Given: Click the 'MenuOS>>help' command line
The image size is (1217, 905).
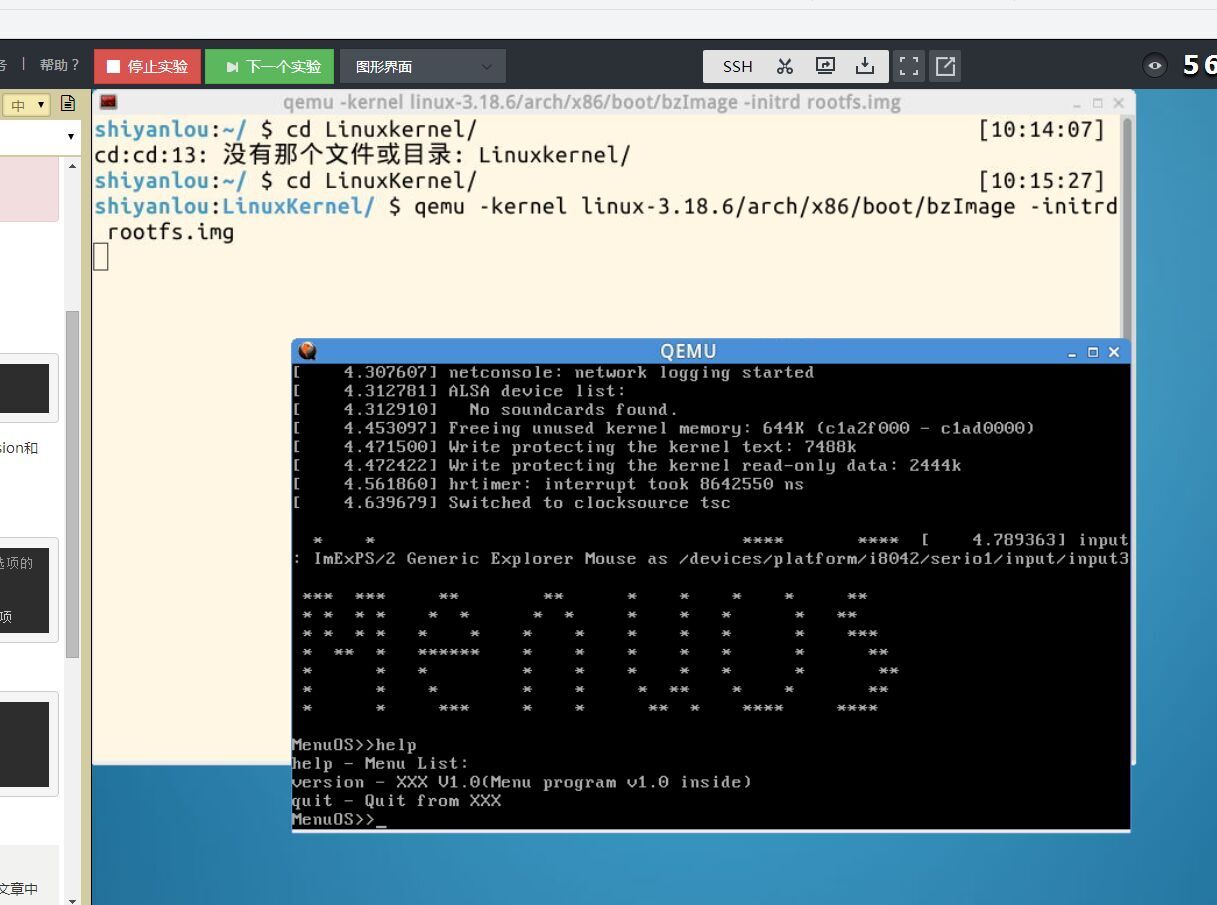Looking at the screenshot, I should [354, 745].
